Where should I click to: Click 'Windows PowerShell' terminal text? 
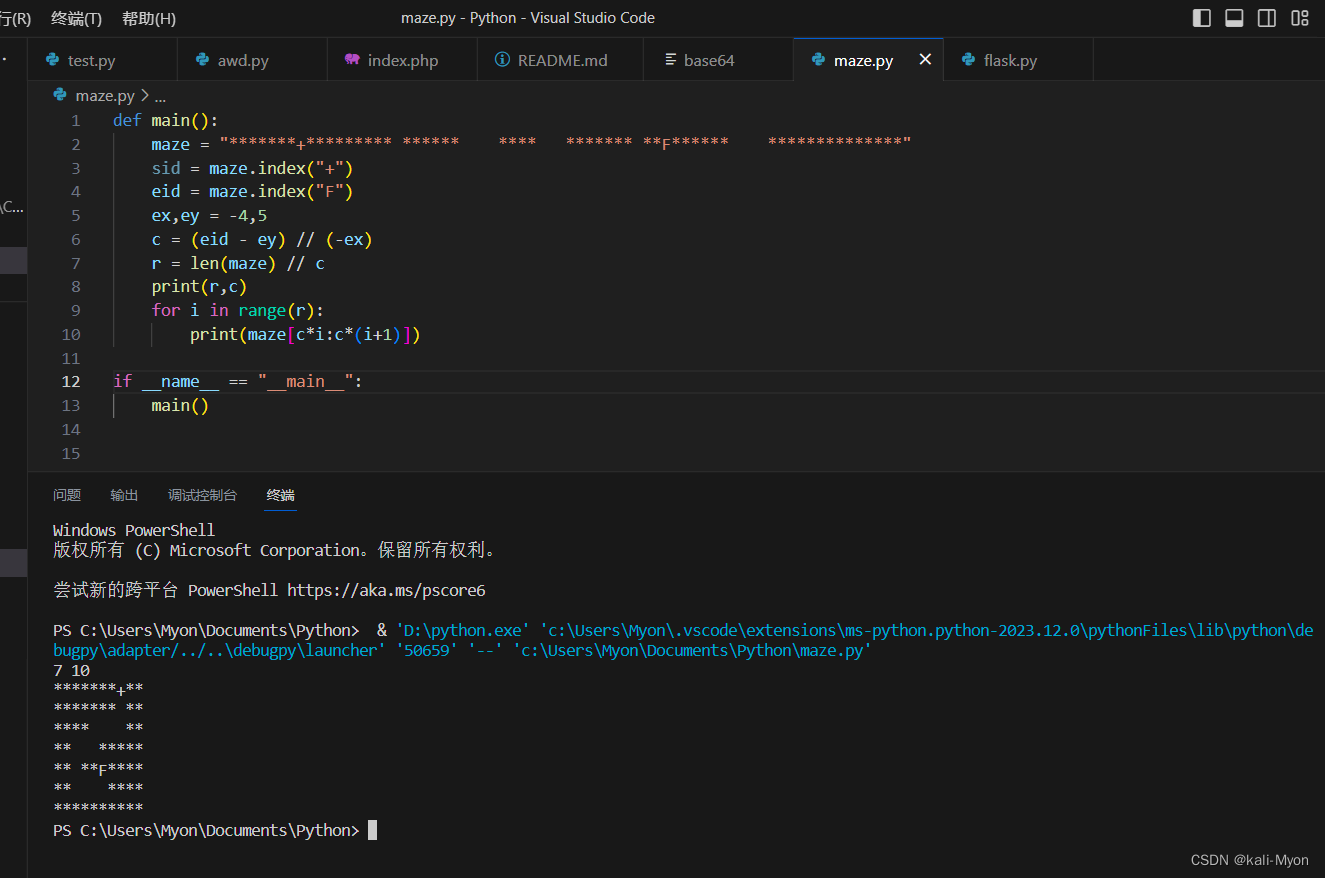click(x=134, y=530)
